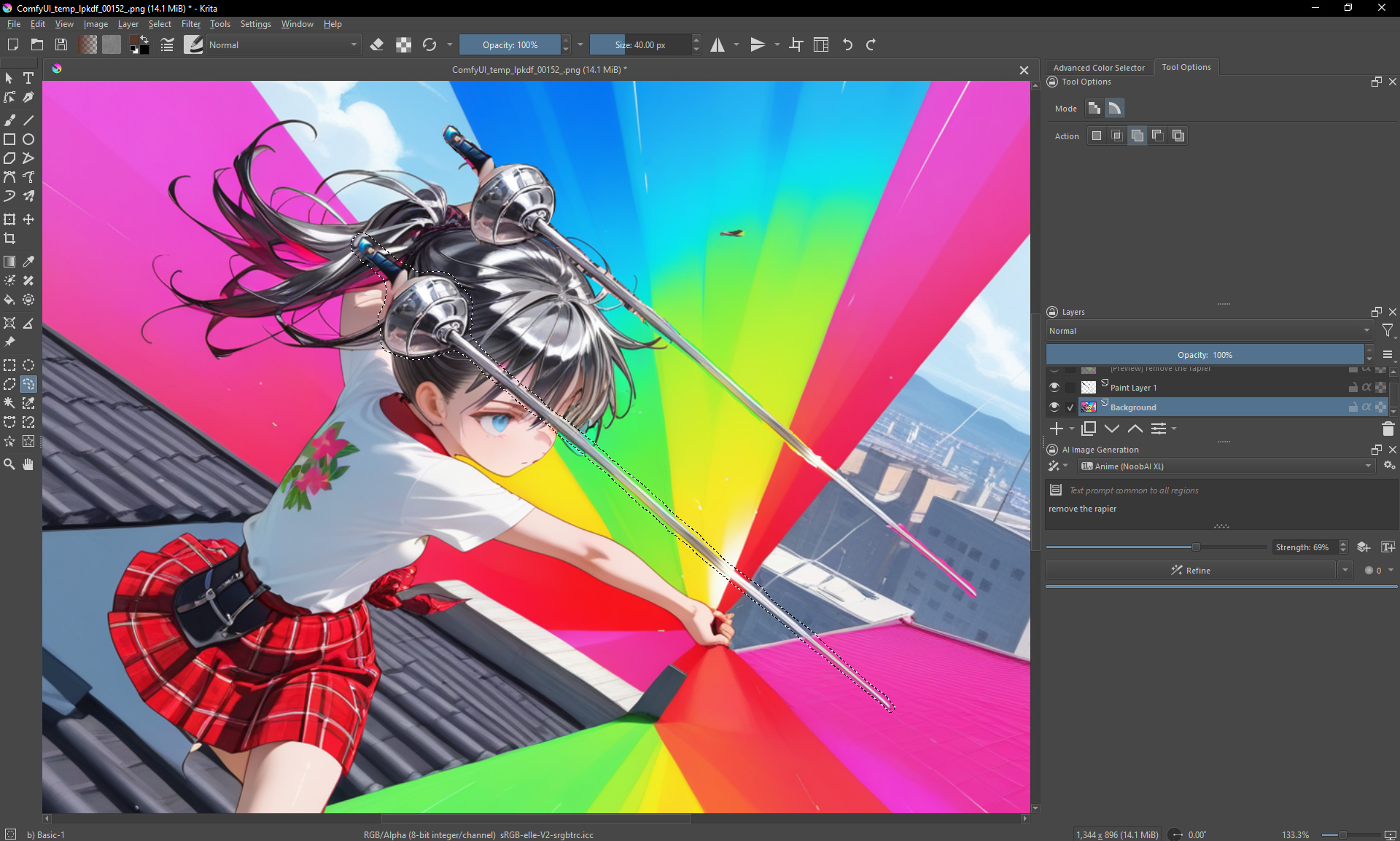Toggle alpha inherit on Paint Layer 1

click(1366, 387)
